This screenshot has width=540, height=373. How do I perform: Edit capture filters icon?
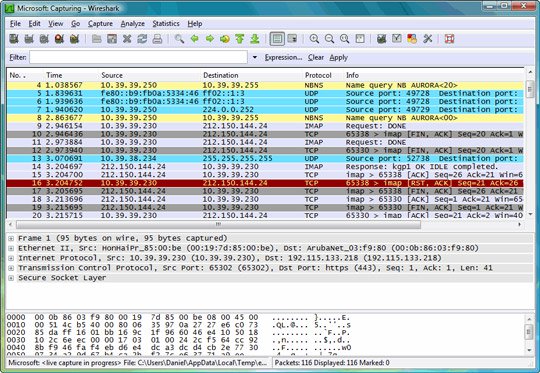tap(381, 39)
